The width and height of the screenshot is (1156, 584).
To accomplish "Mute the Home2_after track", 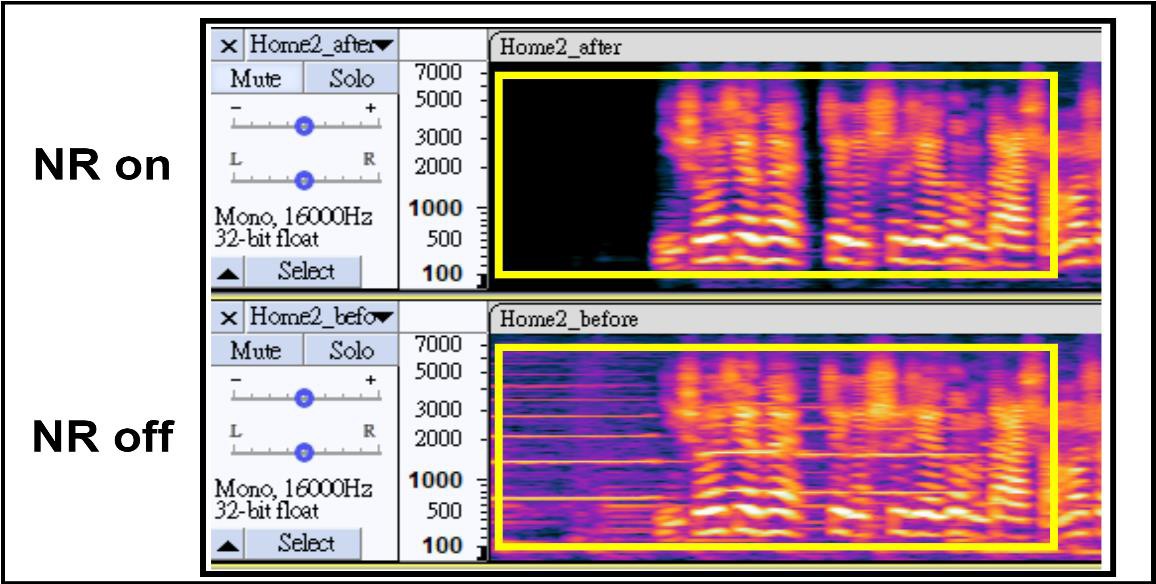I will click(256, 79).
